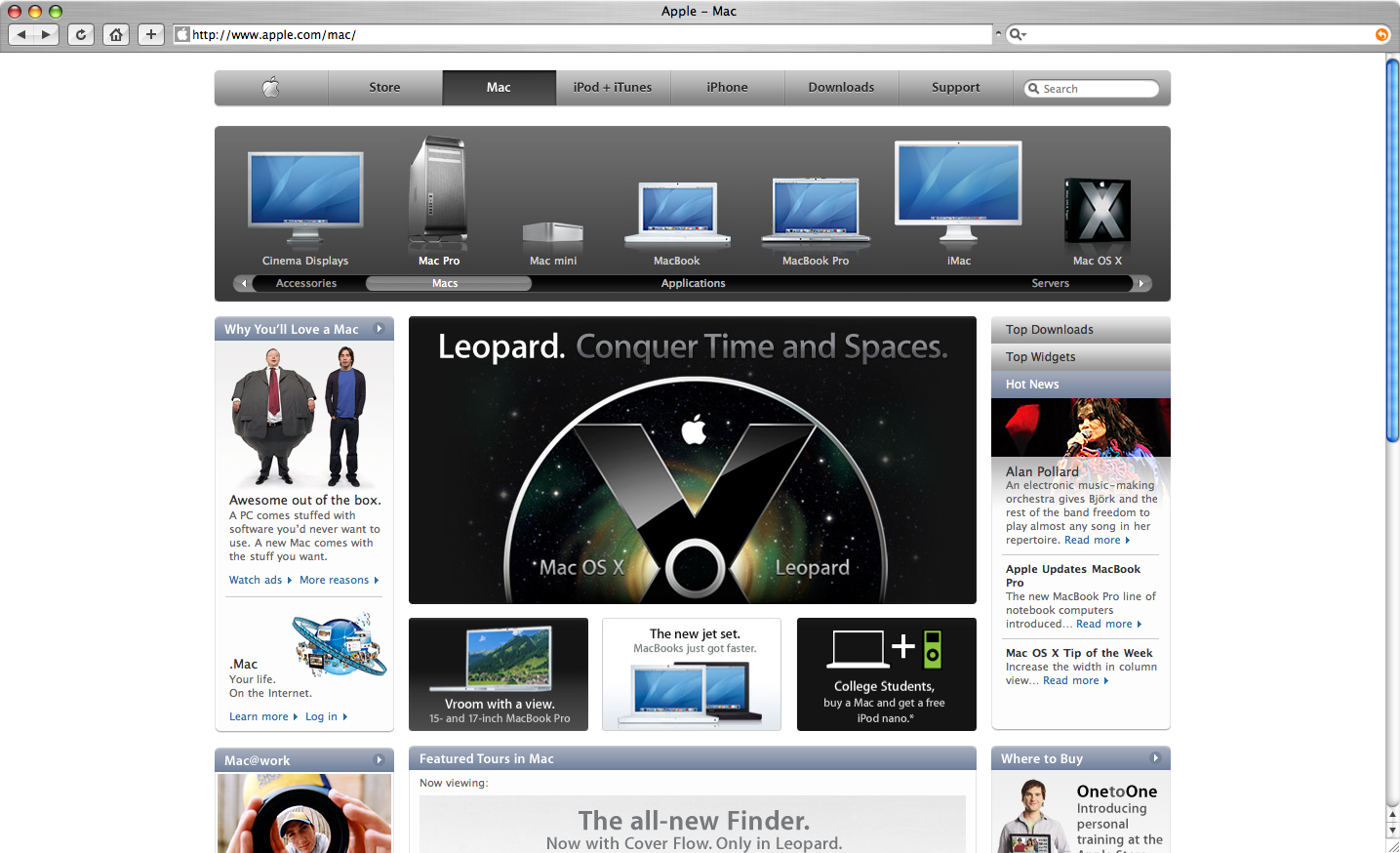The image size is (1400, 853).
Task: Select the Mac Pro tower image
Action: pyautogui.click(x=438, y=190)
